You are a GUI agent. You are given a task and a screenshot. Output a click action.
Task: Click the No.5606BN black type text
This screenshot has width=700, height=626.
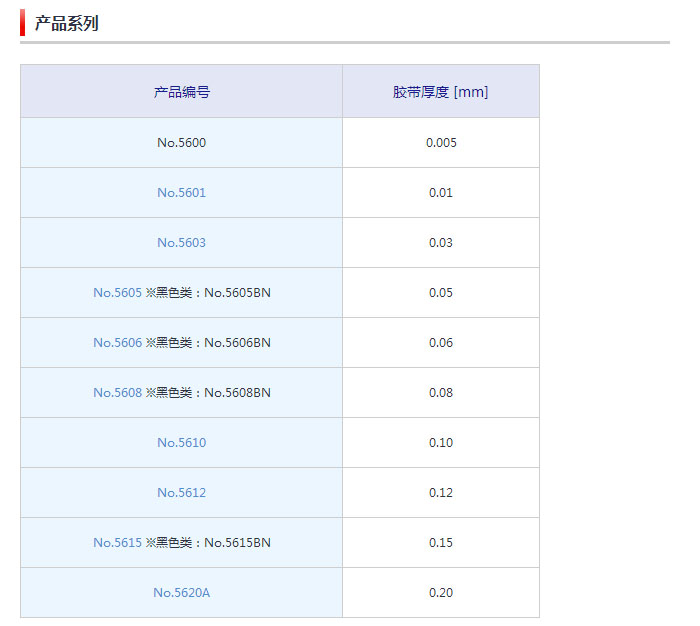coord(237,342)
